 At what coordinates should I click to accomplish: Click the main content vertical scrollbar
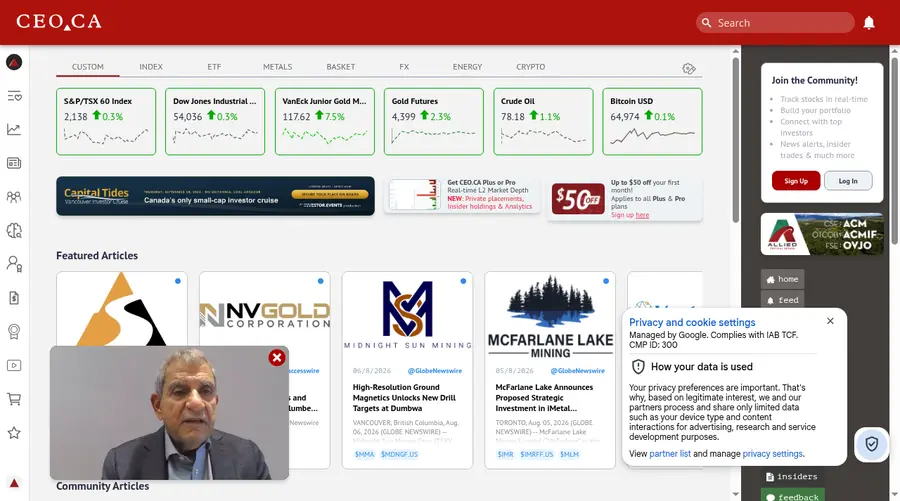(736, 138)
